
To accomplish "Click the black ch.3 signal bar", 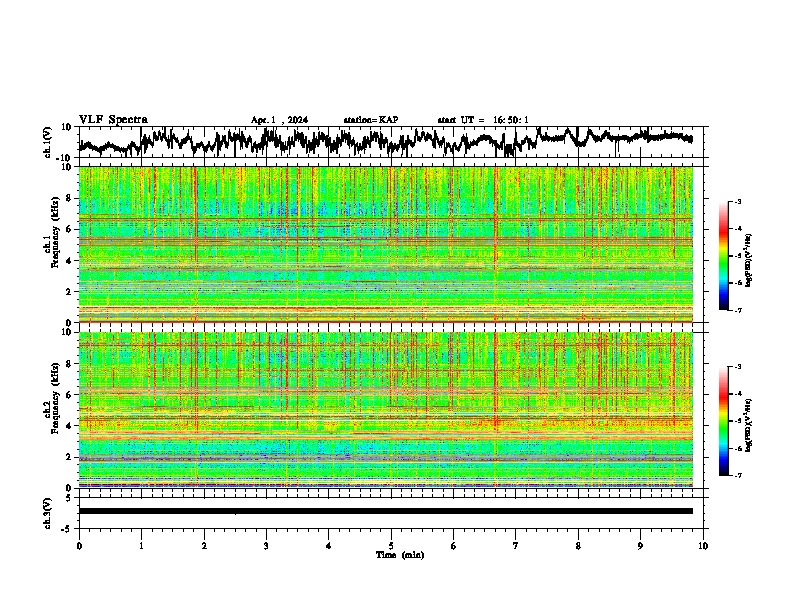I will 386,511.
